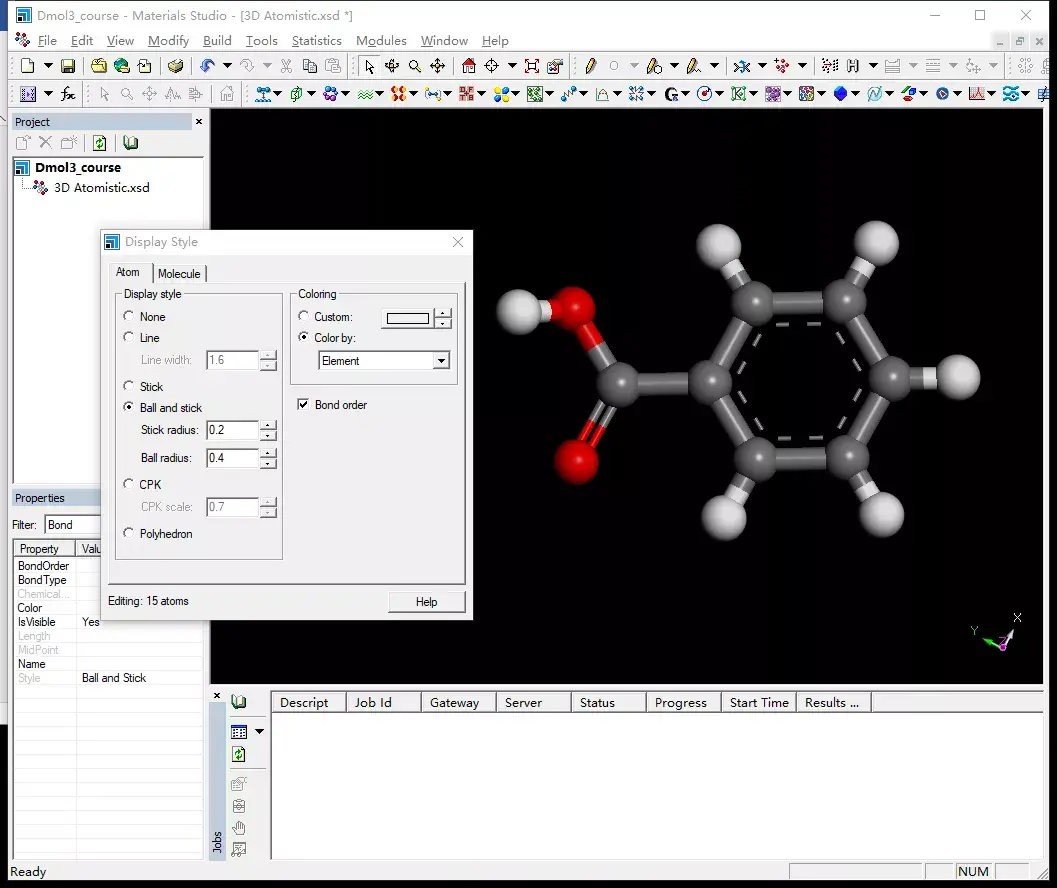
Task: Switch to the Molecule tab
Action: tap(179, 274)
